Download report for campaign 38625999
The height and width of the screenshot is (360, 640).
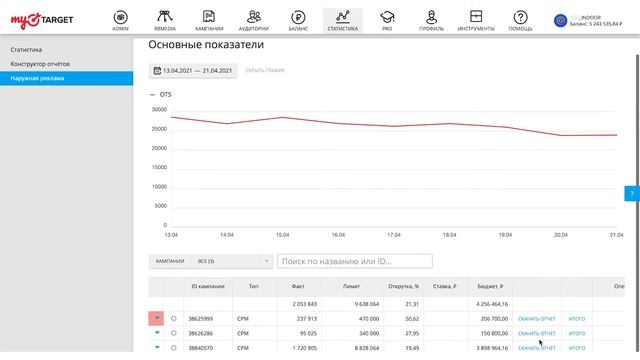point(537,319)
